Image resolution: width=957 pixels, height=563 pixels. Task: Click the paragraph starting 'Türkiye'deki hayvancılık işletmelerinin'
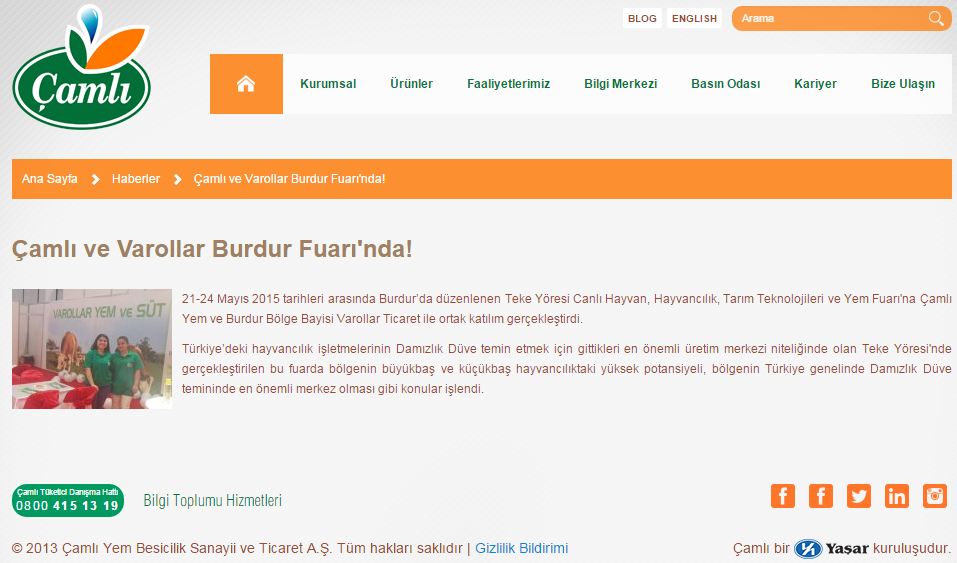pos(566,369)
